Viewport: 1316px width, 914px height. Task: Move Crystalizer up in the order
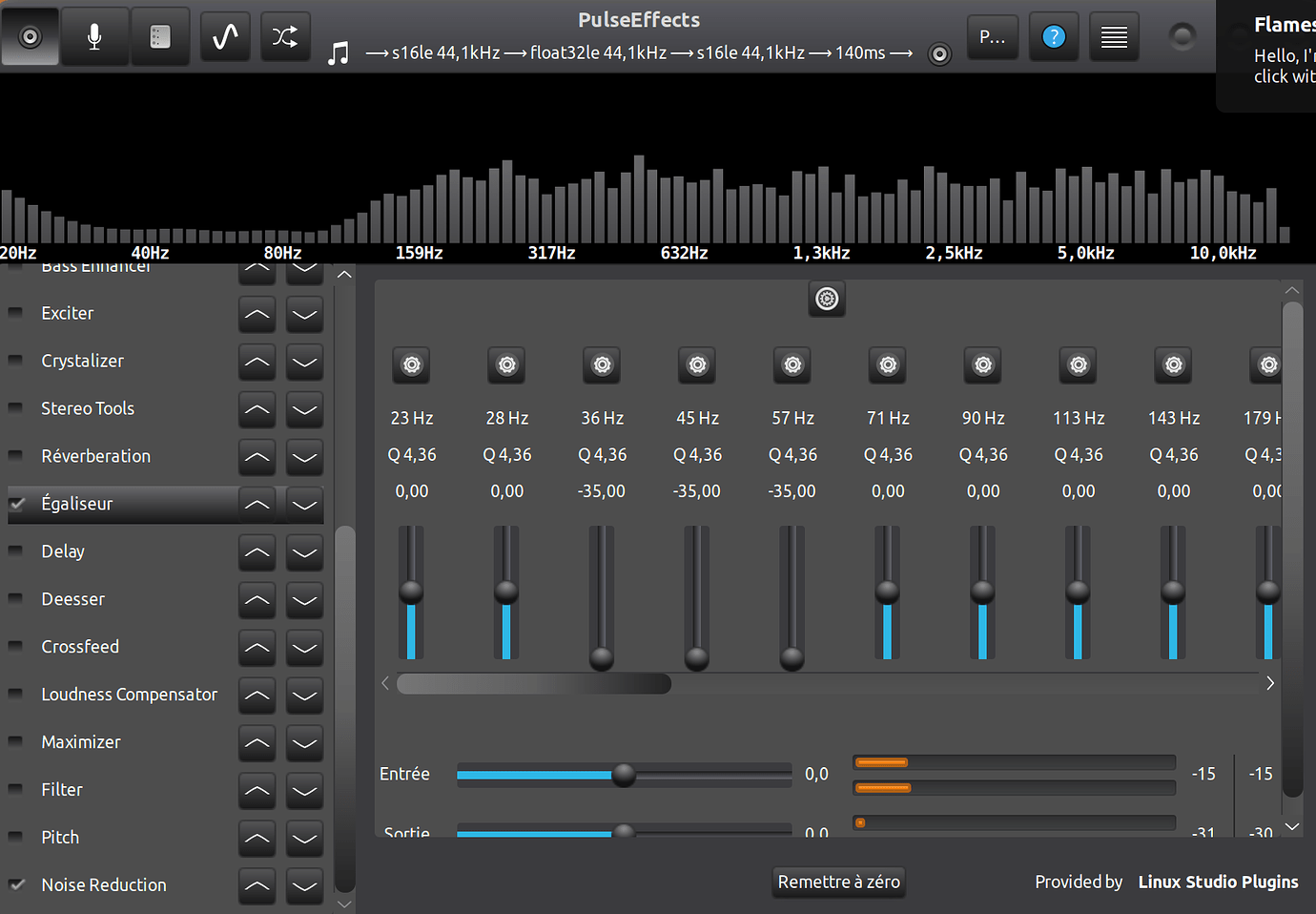pyautogui.click(x=257, y=362)
